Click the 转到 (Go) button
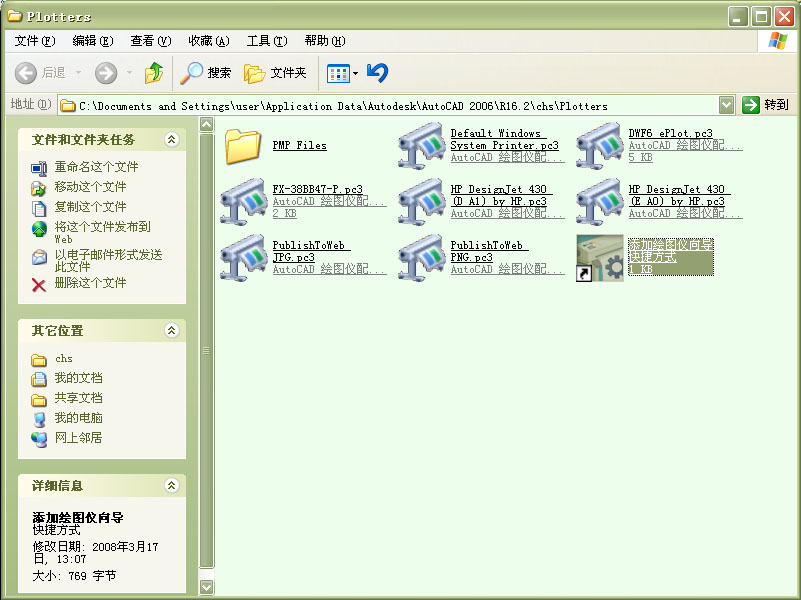The width and height of the screenshot is (801, 600). point(766,105)
